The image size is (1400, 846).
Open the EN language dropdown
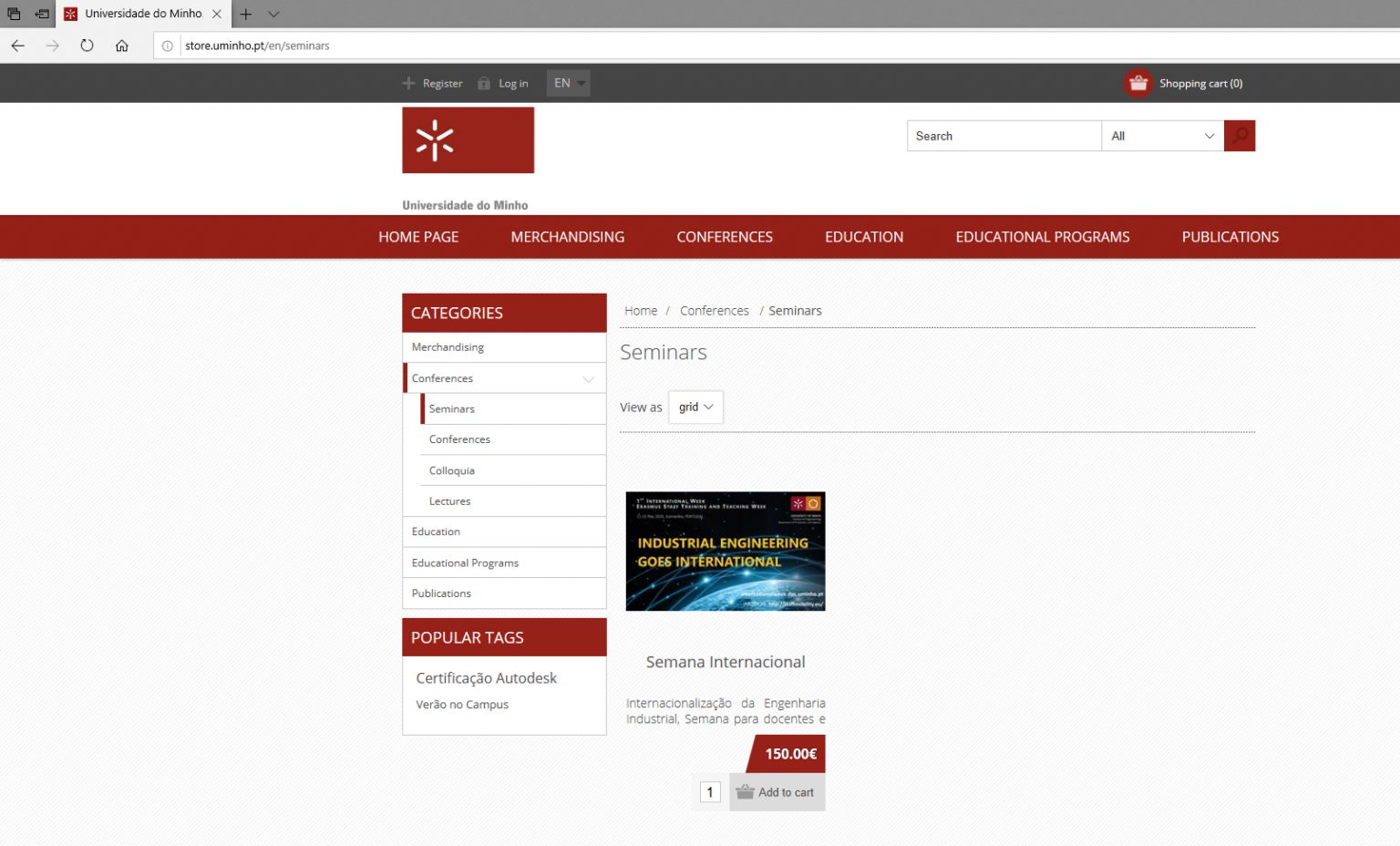coord(568,83)
